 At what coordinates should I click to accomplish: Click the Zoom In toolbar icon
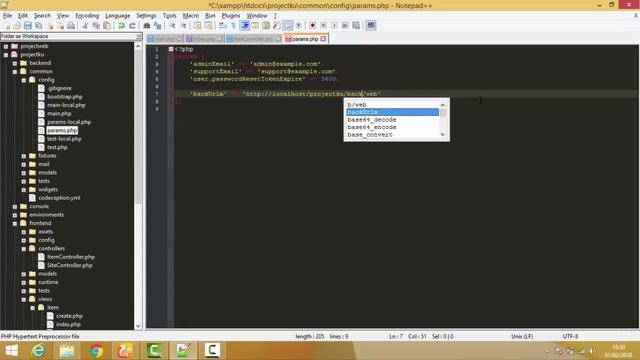pos(173,25)
